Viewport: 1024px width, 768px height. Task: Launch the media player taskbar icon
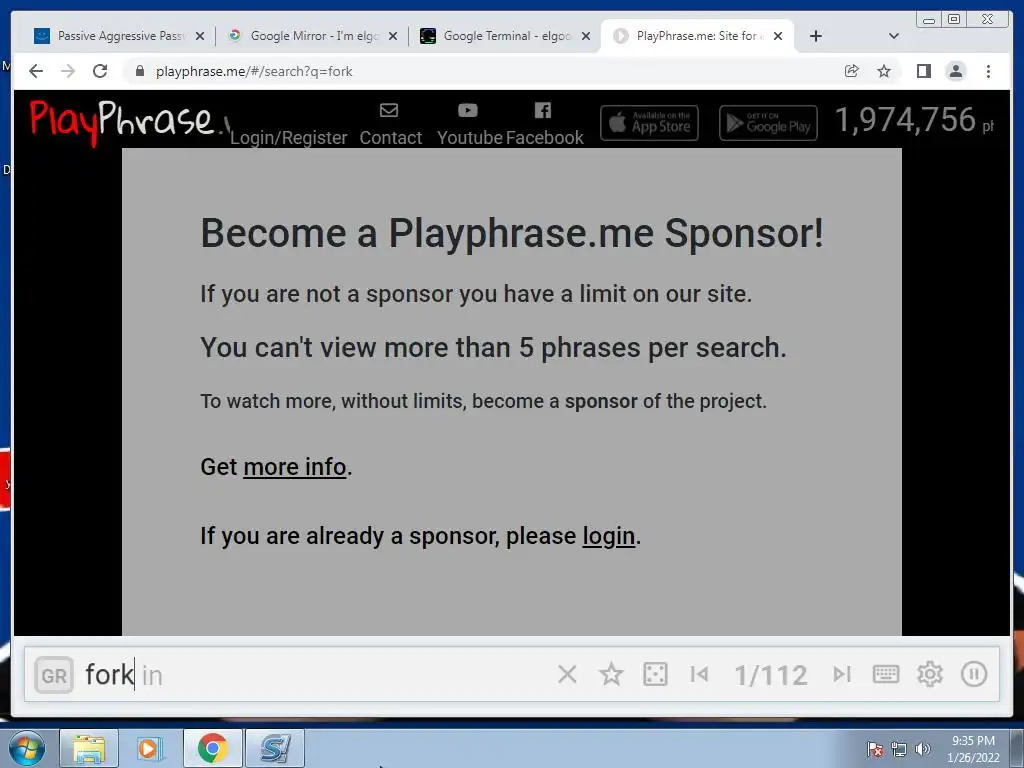pyautogui.click(x=149, y=748)
